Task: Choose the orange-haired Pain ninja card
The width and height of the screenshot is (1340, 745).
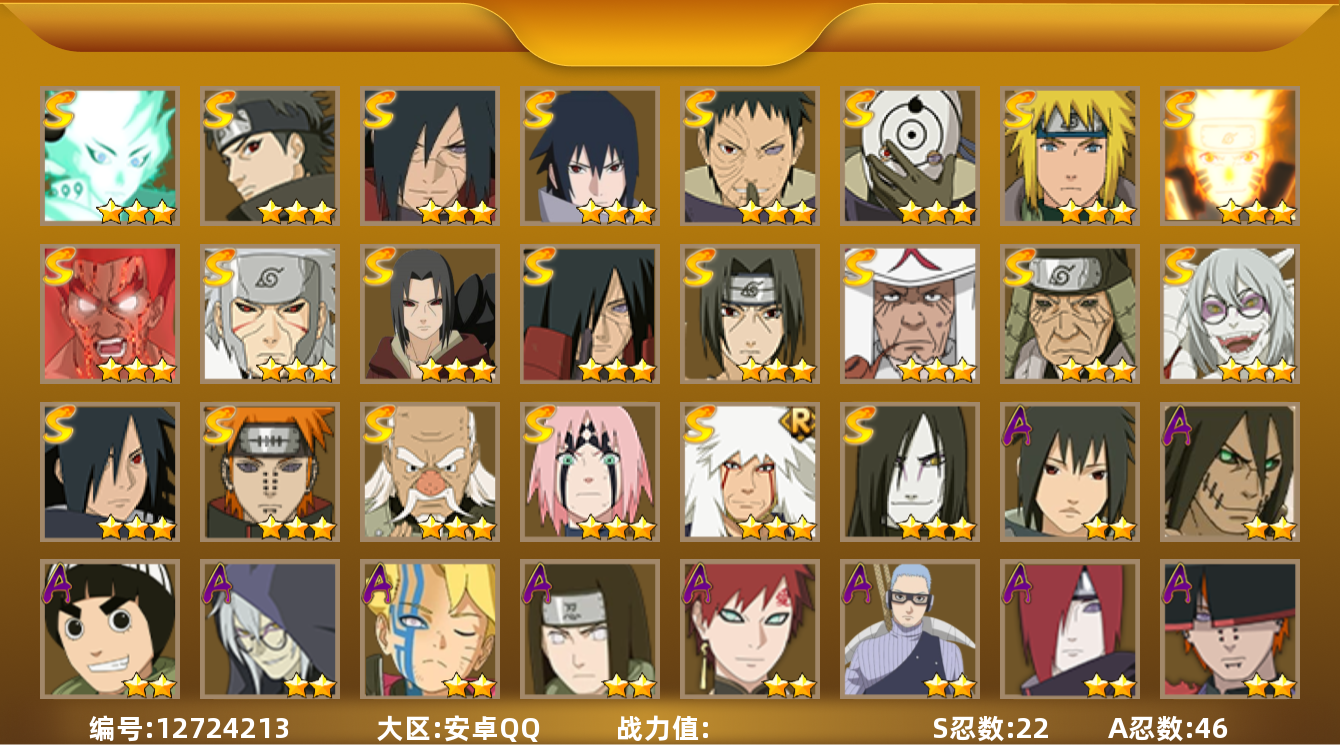Action: 269,472
